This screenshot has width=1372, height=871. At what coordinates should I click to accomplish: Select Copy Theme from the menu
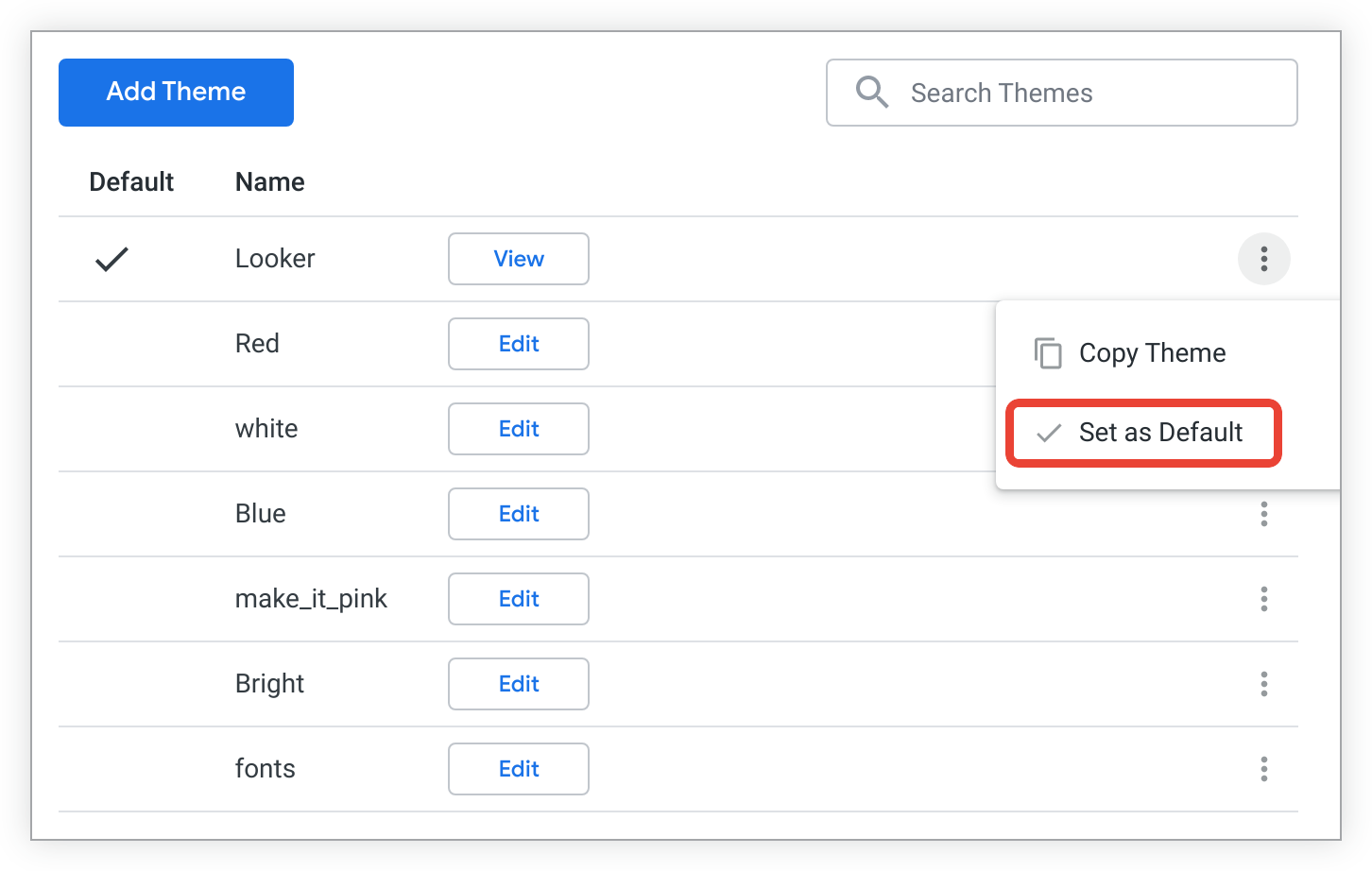point(1151,352)
